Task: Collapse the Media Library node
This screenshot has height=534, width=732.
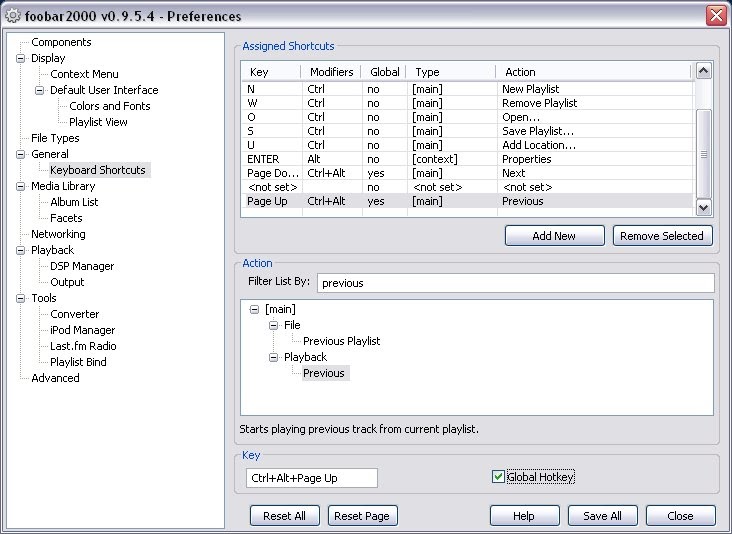Action: coord(21,186)
